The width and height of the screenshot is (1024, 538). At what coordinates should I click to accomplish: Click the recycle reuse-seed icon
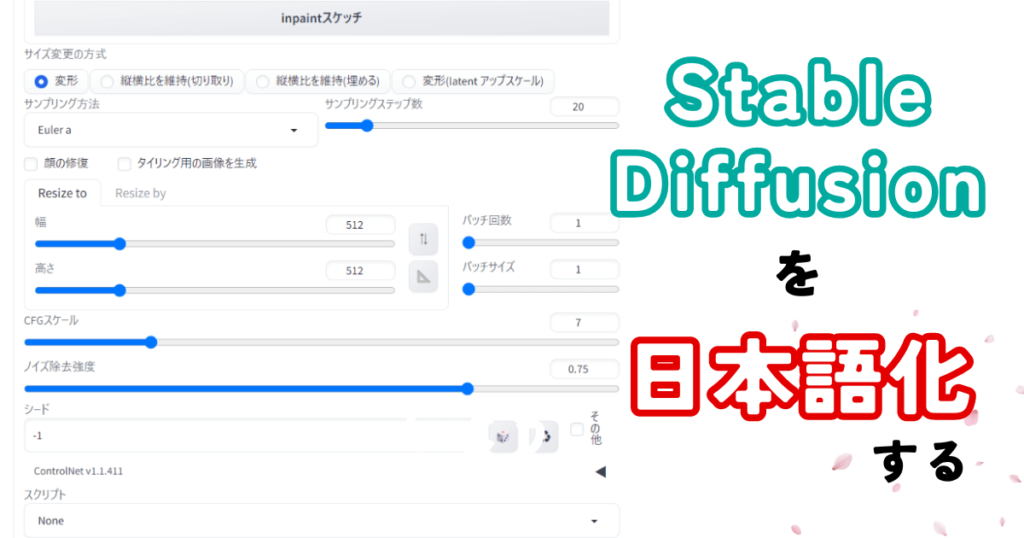pos(545,436)
